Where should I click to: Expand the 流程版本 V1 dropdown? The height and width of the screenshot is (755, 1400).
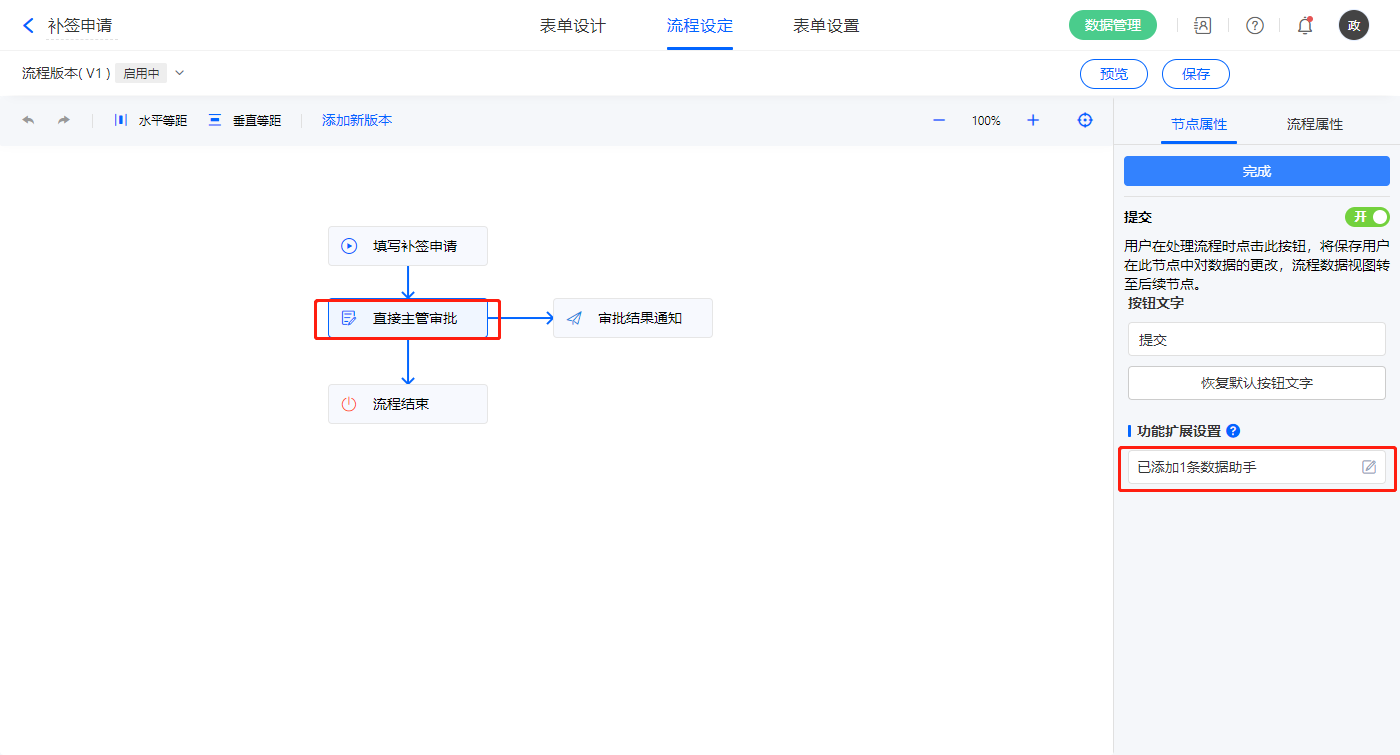coord(180,73)
